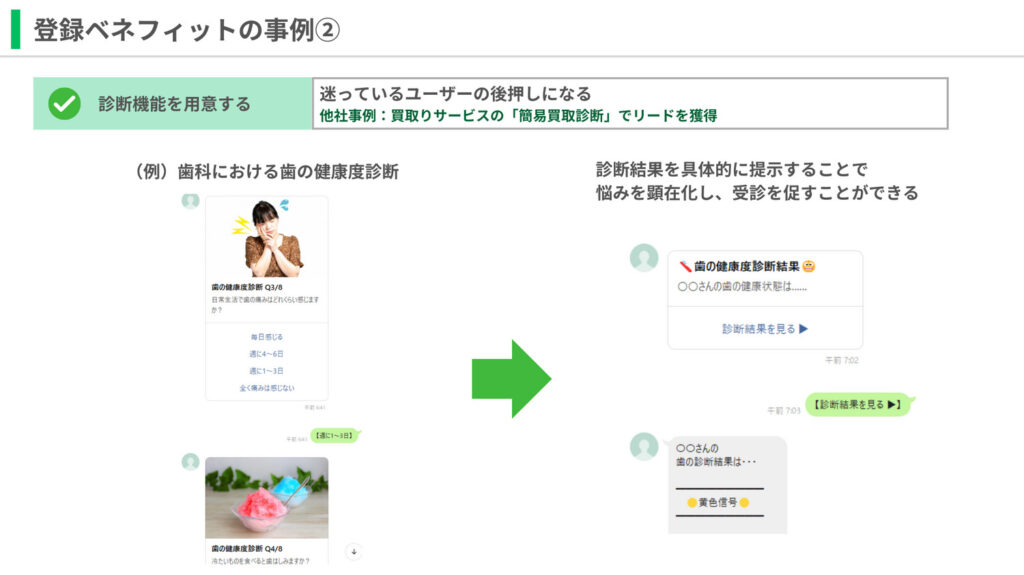The image size is (1024, 575).
Task: Open 診断結果を見る link in result card
Action: click(765, 328)
